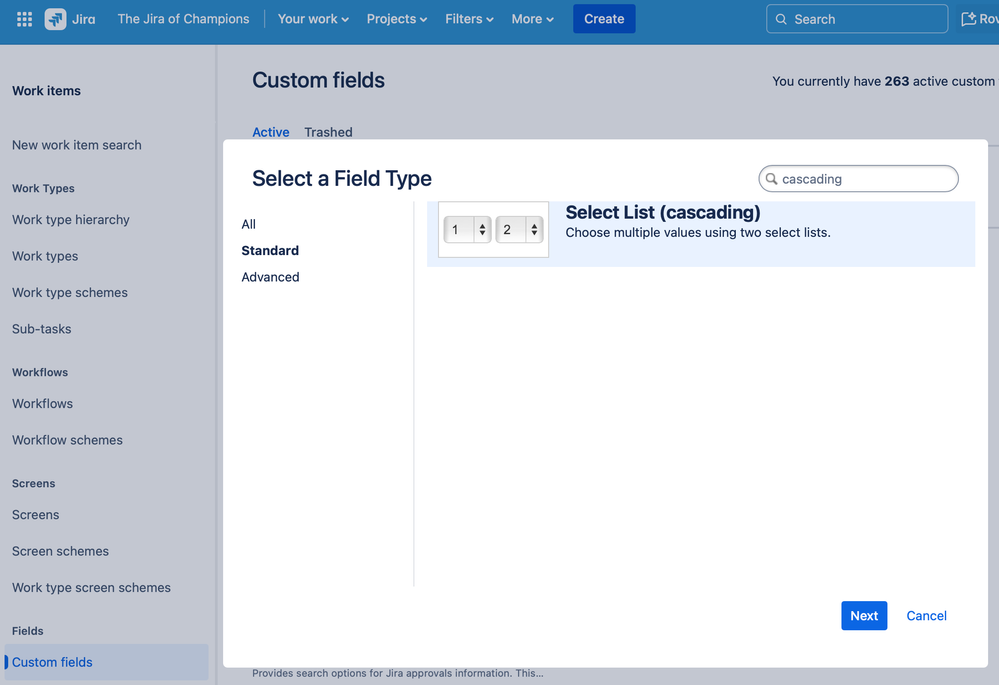
Task: Click the Work items sidebar heading
Action: [46, 90]
